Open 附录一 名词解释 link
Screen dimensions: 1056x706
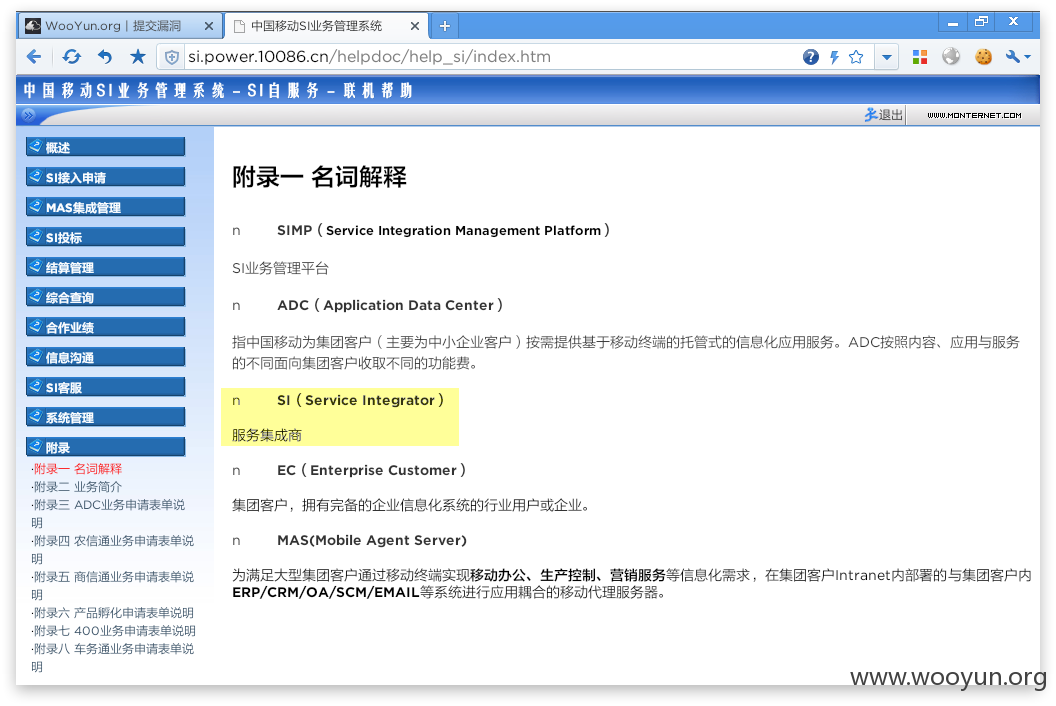77,469
